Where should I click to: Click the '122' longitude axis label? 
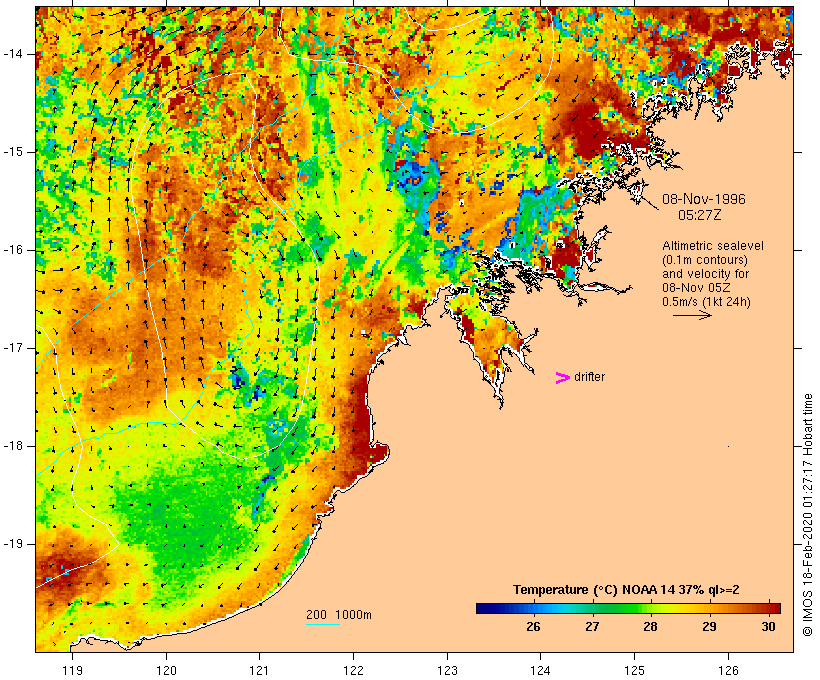pos(354,670)
